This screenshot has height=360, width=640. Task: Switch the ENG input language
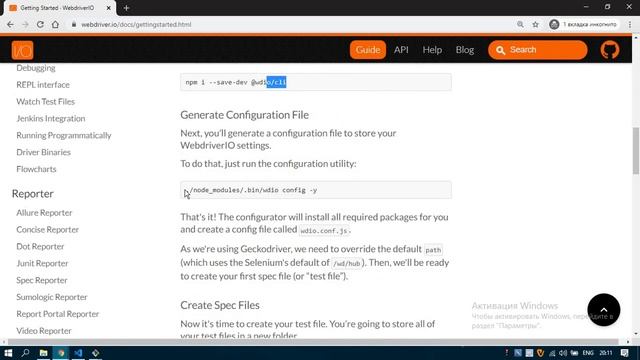[x=588, y=353]
